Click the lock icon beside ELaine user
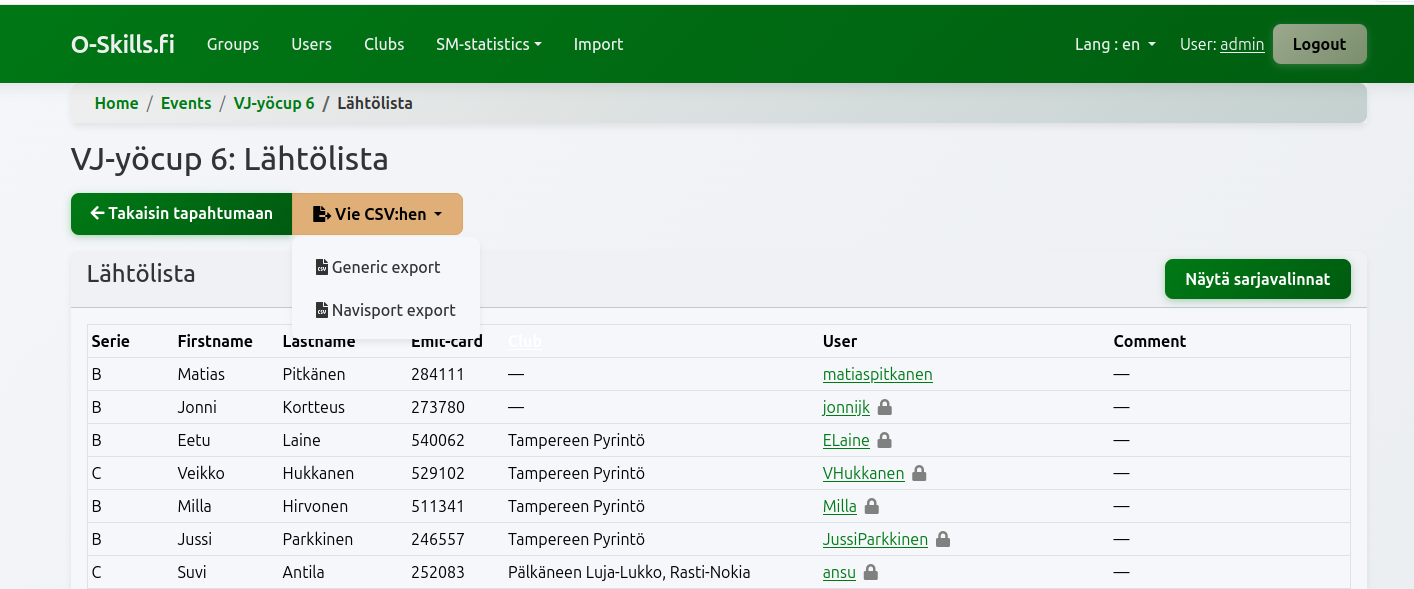The height and width of the screenshot is (589, 1414). tap(885, 441)
